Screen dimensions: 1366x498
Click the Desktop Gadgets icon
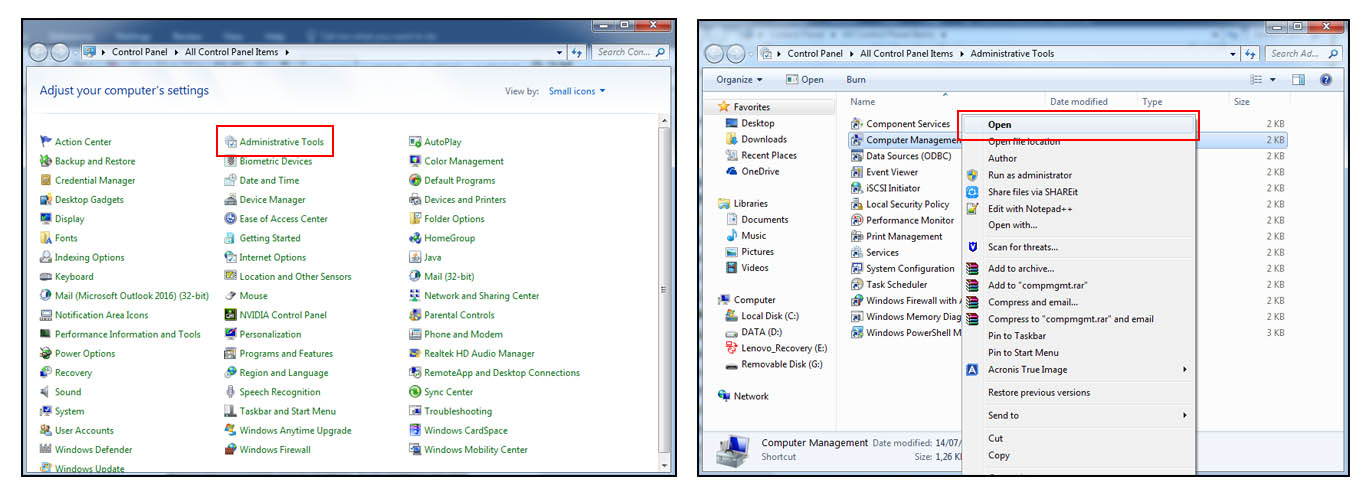(46, 200)
